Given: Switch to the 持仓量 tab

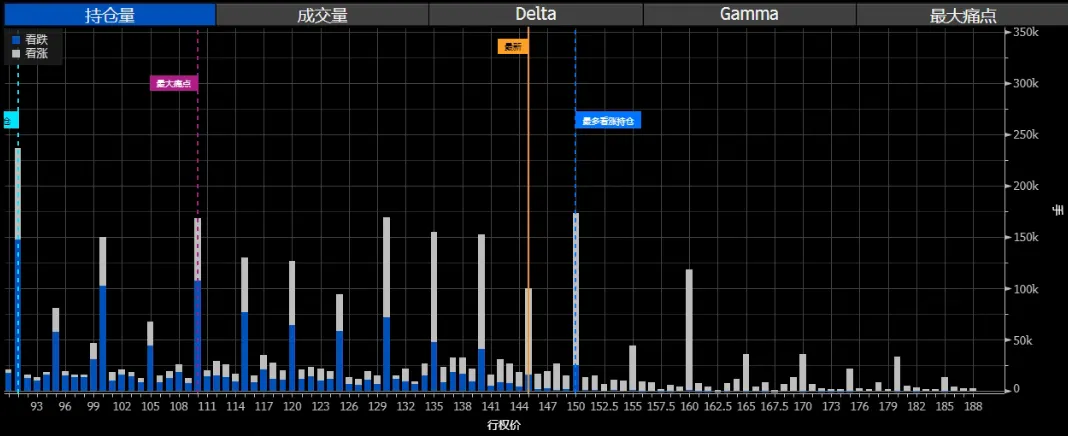Looking at the screenshot, I should [108, 14].
